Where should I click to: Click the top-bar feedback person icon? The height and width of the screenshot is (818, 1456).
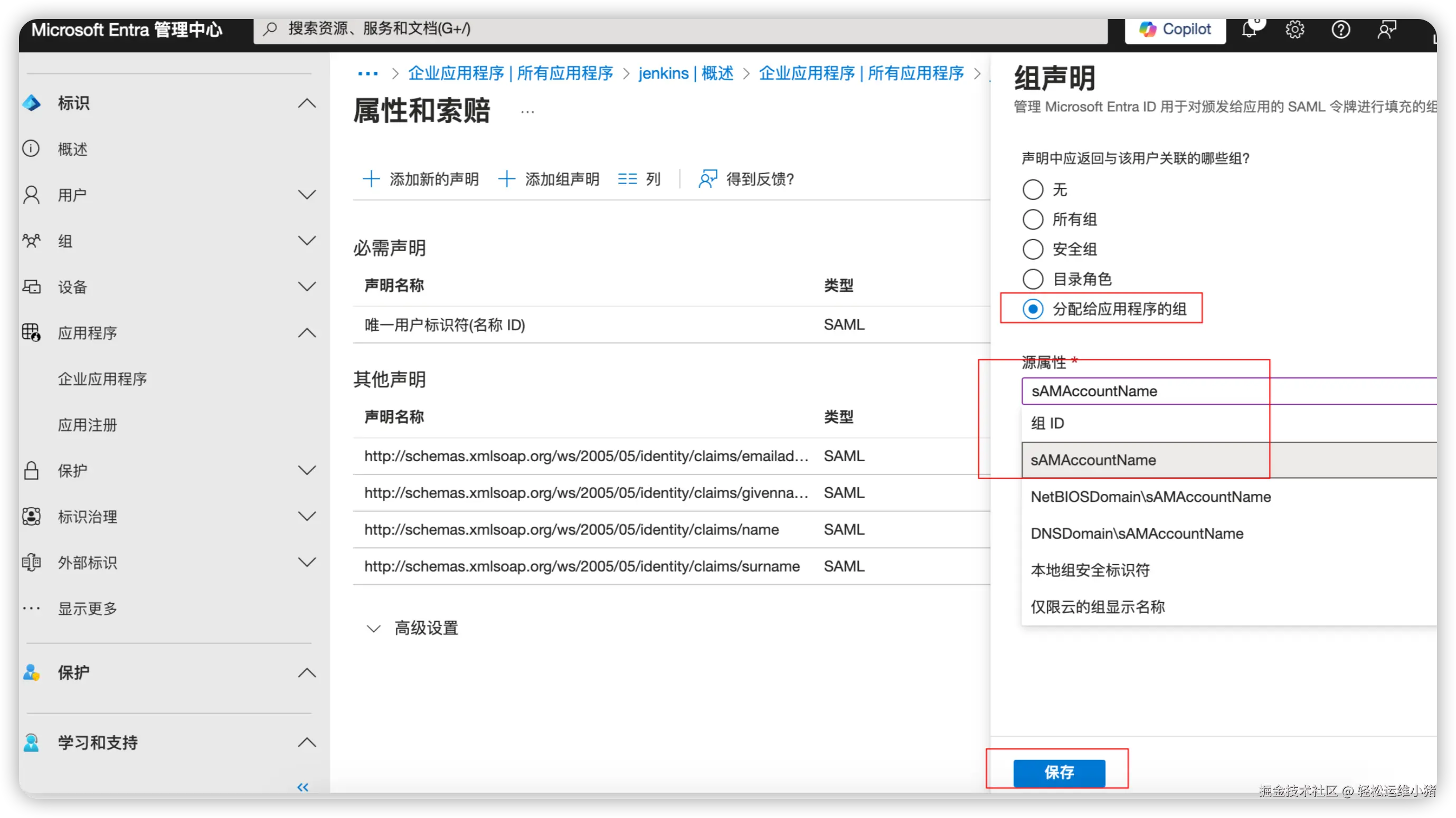click(1386, 30)
